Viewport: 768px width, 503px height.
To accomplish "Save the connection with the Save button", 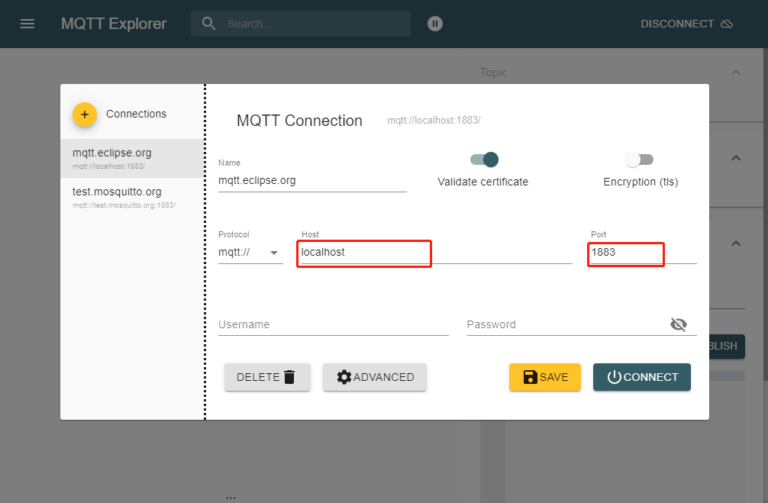I will pos(544,377).
